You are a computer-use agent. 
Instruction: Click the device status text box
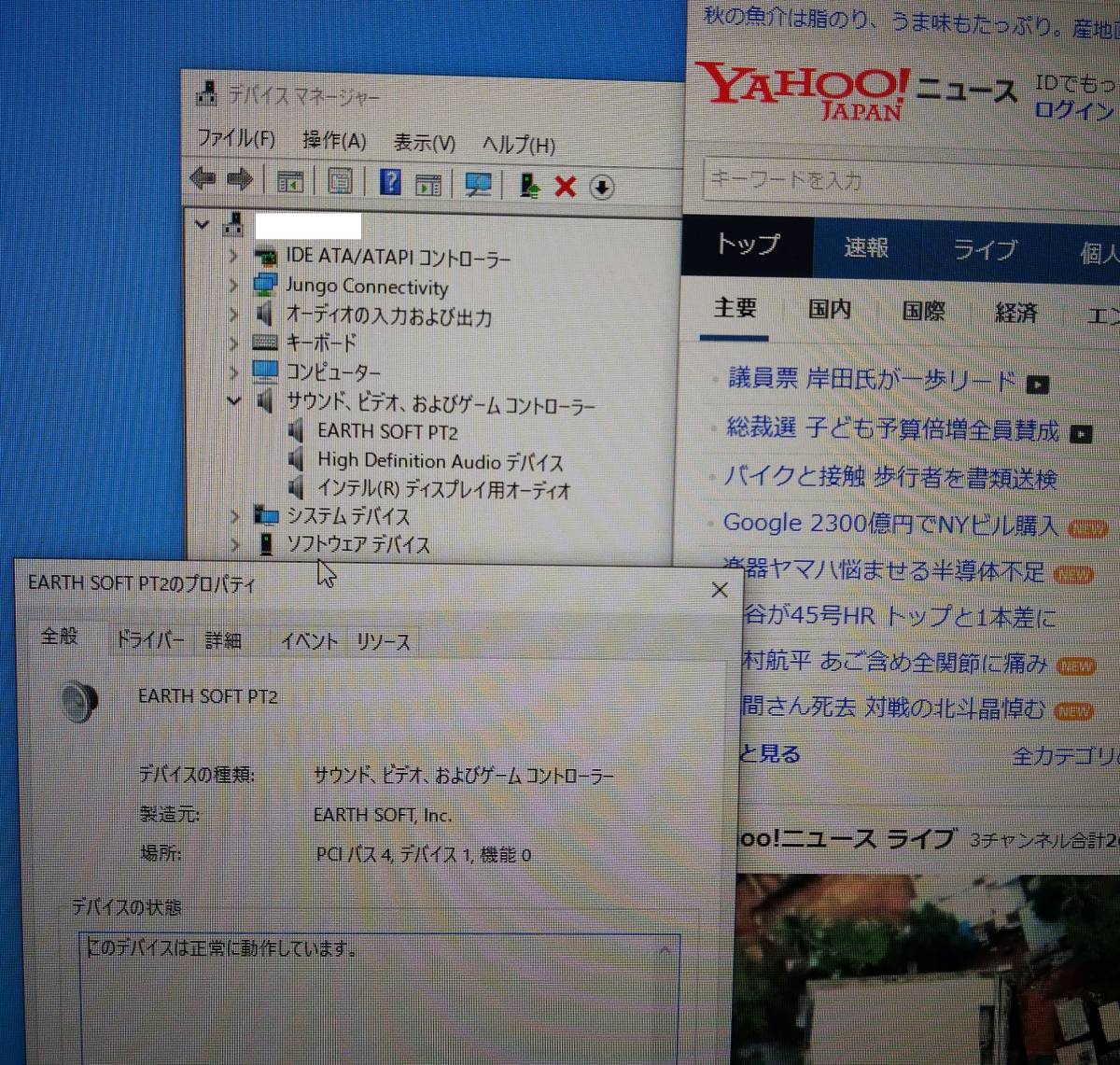379,997
